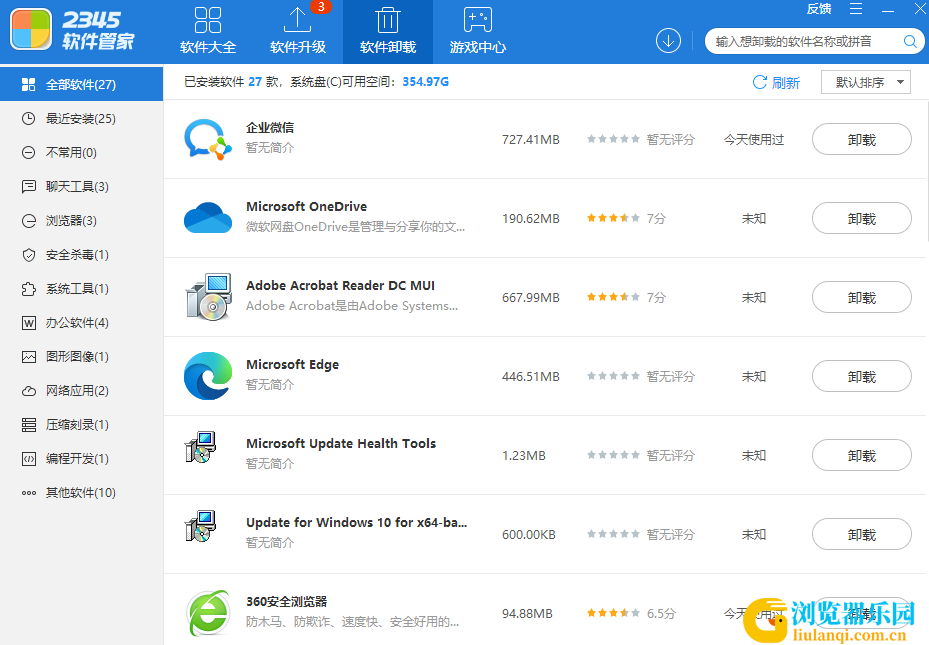Click the Update for Windows 10 icon
Viewport: 929px width, 645px height.
click(x=200, y=526)
